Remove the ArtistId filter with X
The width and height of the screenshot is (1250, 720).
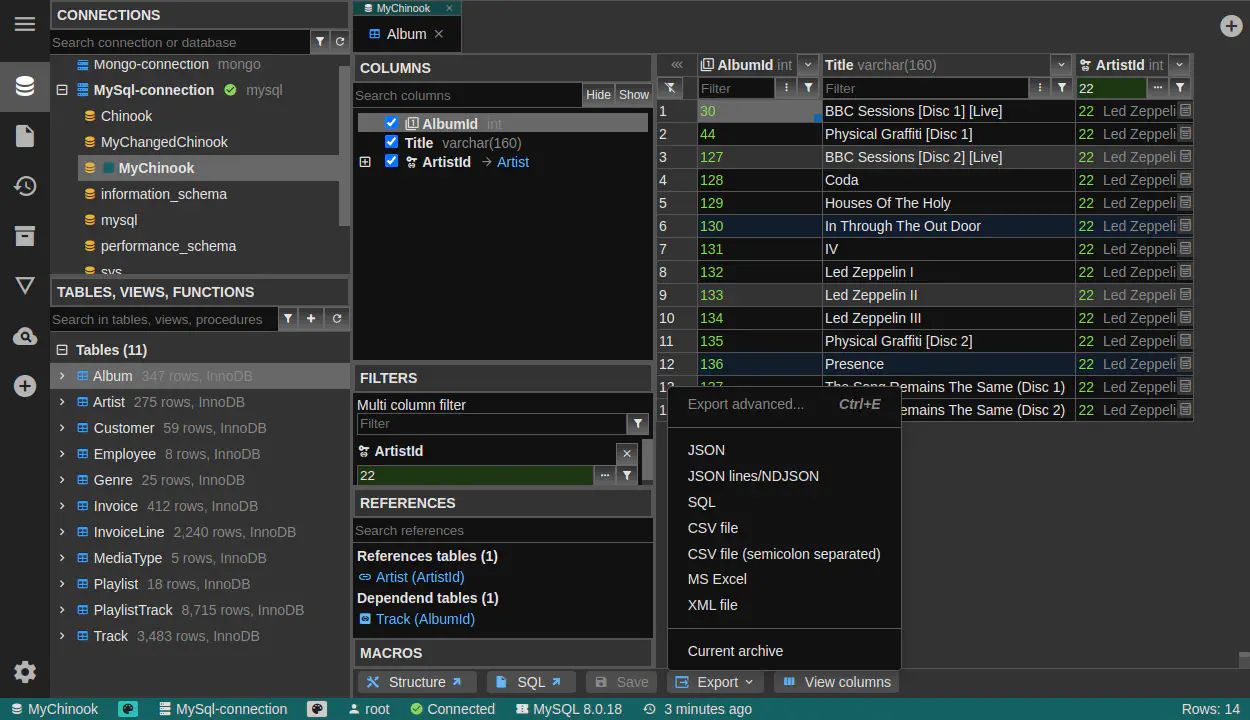[626, 453]
